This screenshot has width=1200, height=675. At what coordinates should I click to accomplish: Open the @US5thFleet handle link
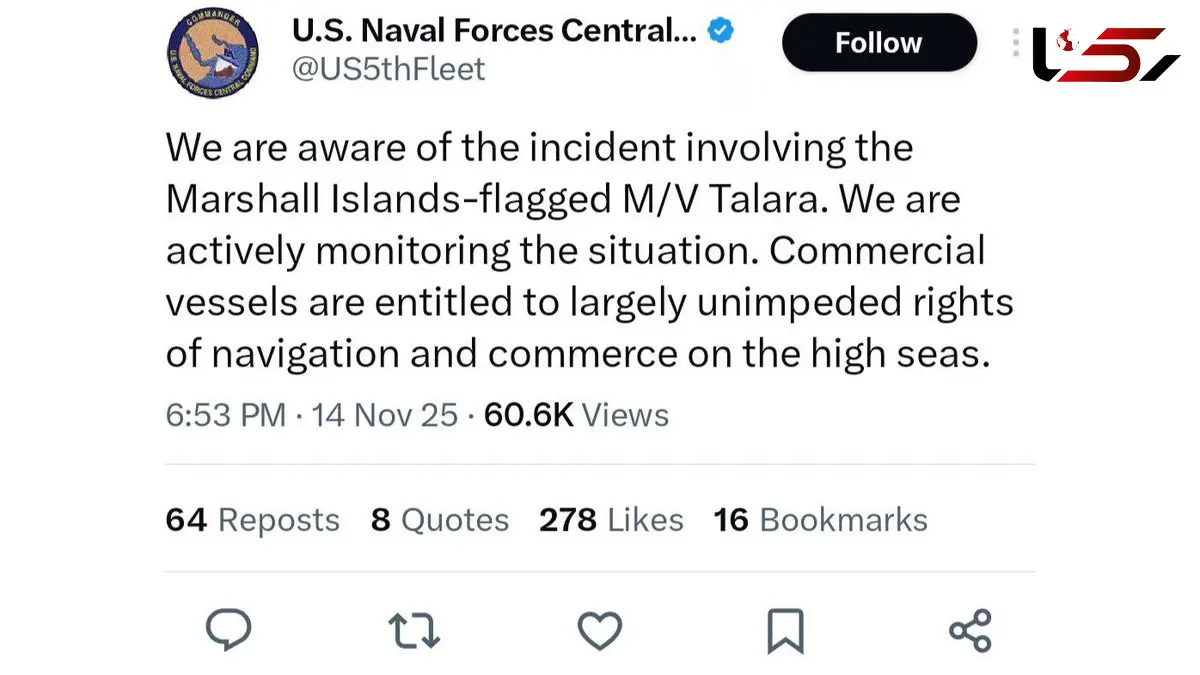[x=388, y=69]
